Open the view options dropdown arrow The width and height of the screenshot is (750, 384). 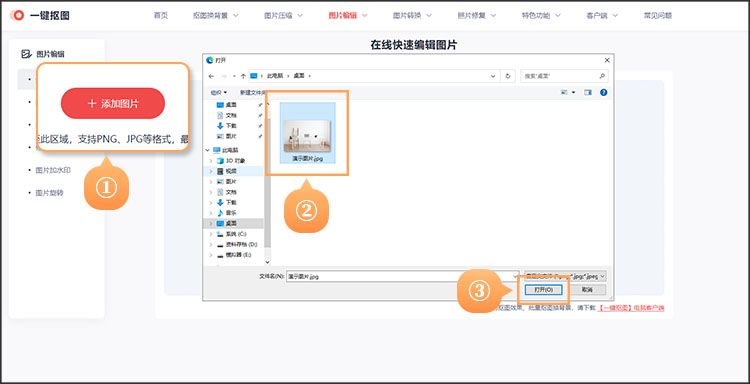574,92
